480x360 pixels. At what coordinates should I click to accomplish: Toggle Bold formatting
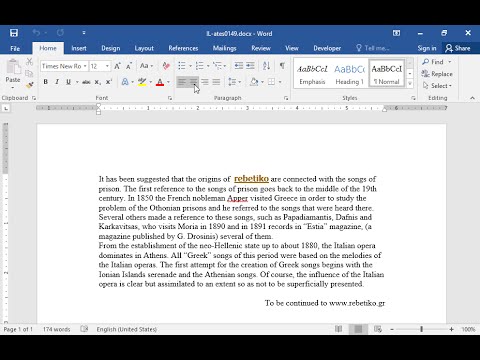point(46,82)
